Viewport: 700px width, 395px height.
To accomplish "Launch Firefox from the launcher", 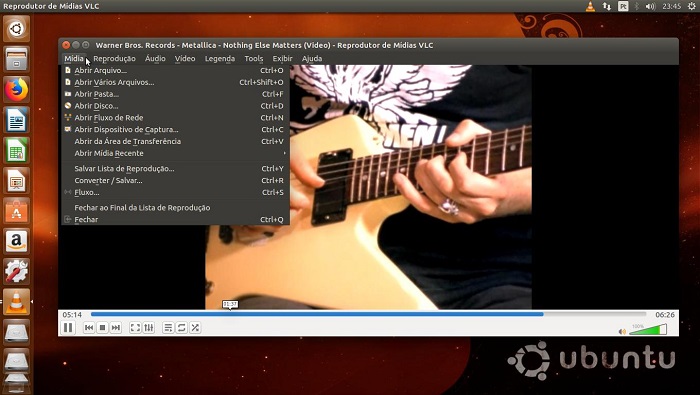I will point(17,90).
